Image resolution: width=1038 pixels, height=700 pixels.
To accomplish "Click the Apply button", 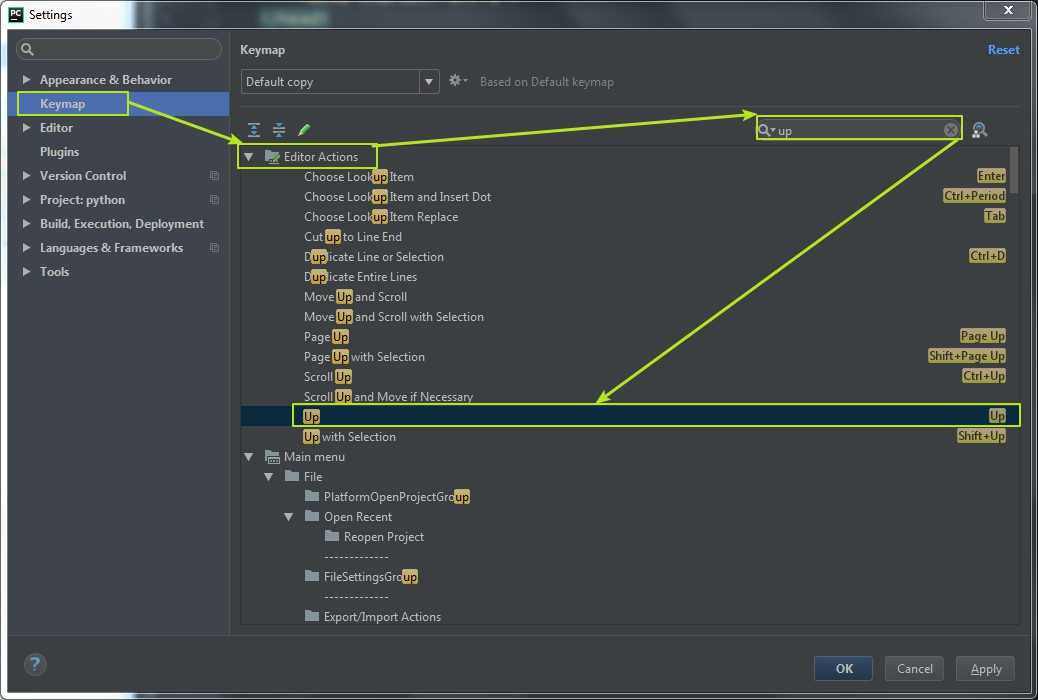I will 985,669.
